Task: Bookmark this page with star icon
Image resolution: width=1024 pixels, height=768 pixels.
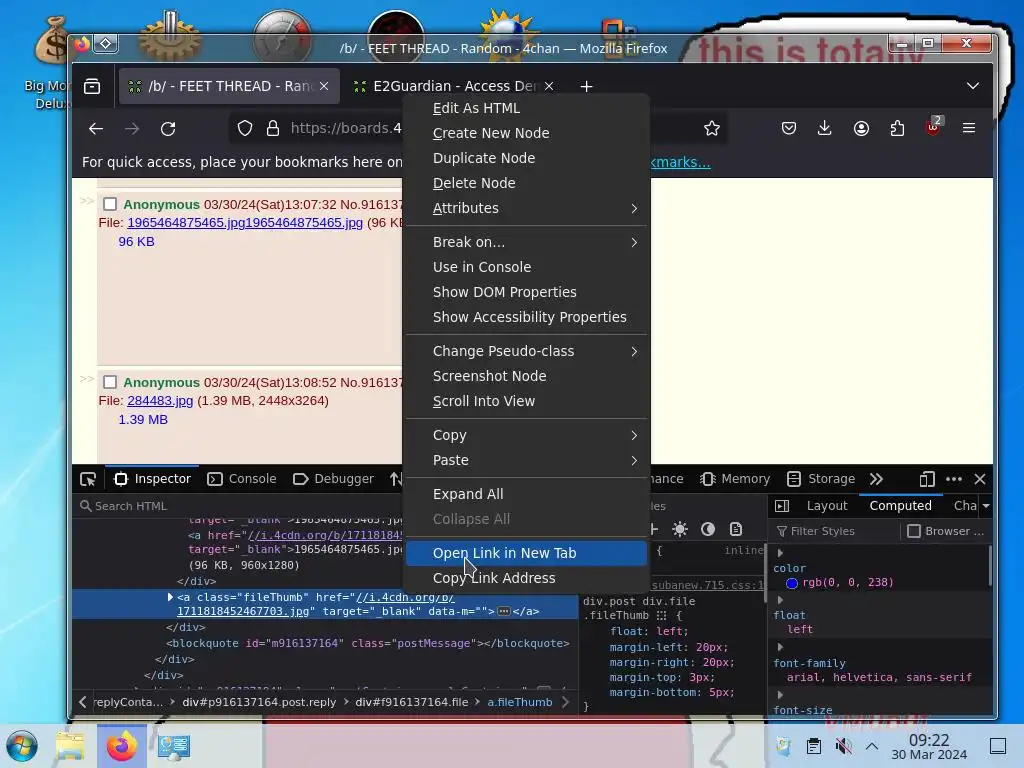Action: (712, 129)
